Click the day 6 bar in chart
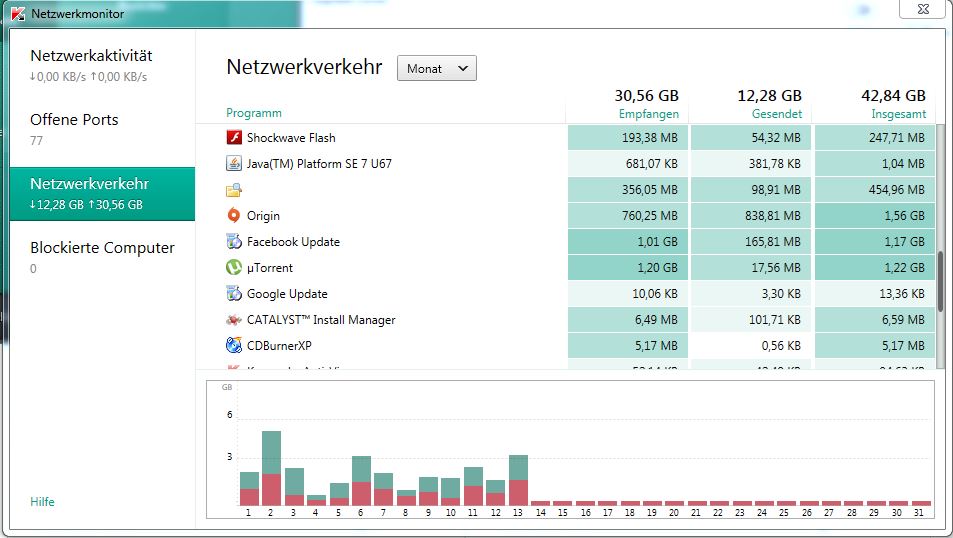Screen dimensions: 953x538 [361, 481]
